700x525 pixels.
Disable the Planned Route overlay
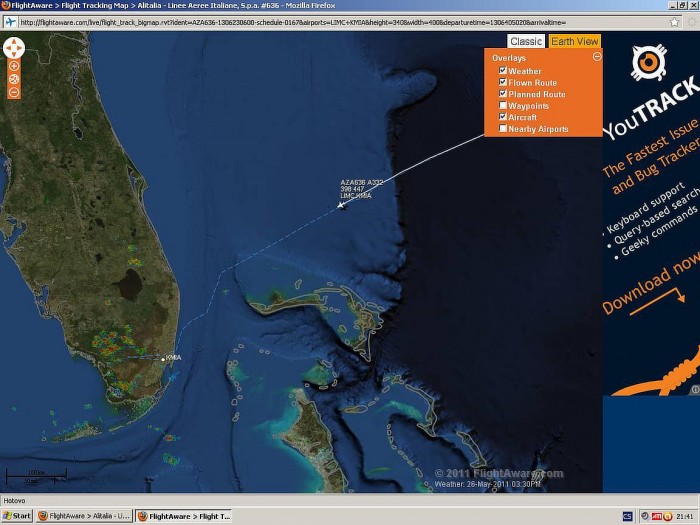[x=503, y=93]
